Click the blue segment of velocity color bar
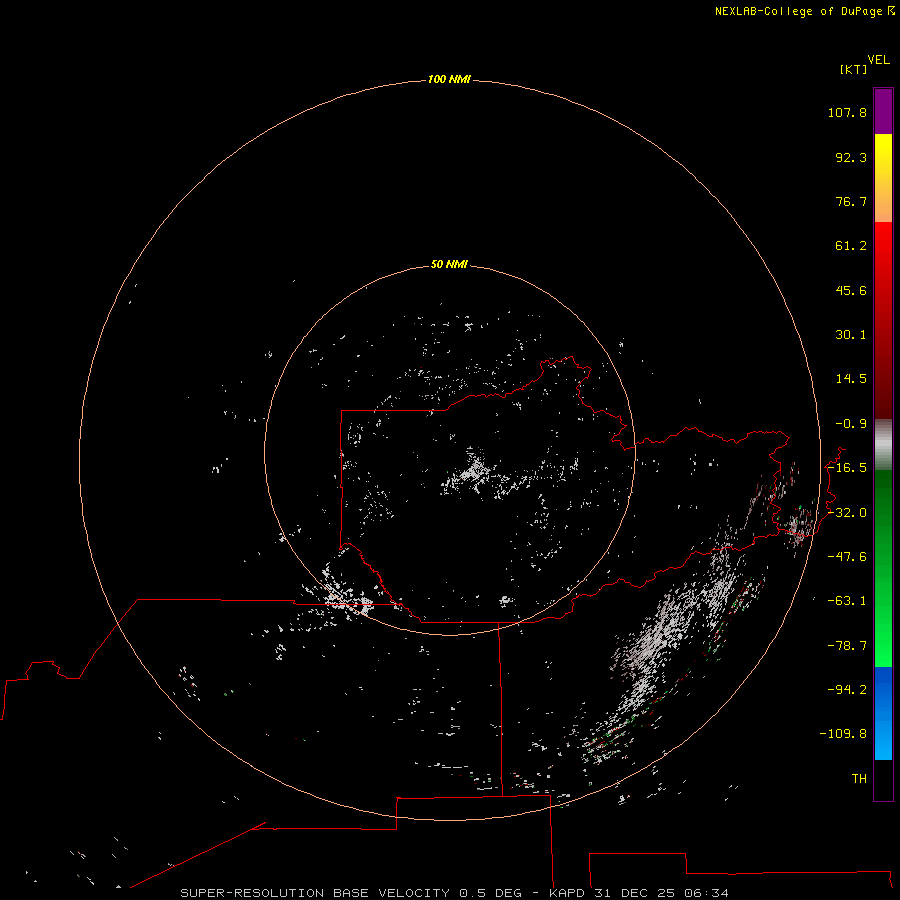 [883, 713]
